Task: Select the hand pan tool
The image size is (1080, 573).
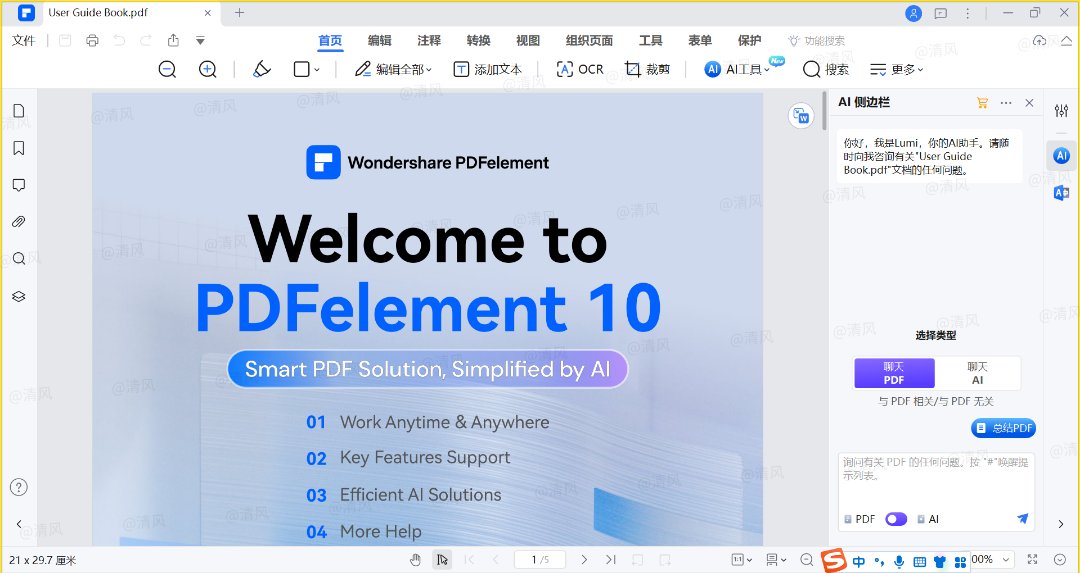Action: (x=415, y=560)
